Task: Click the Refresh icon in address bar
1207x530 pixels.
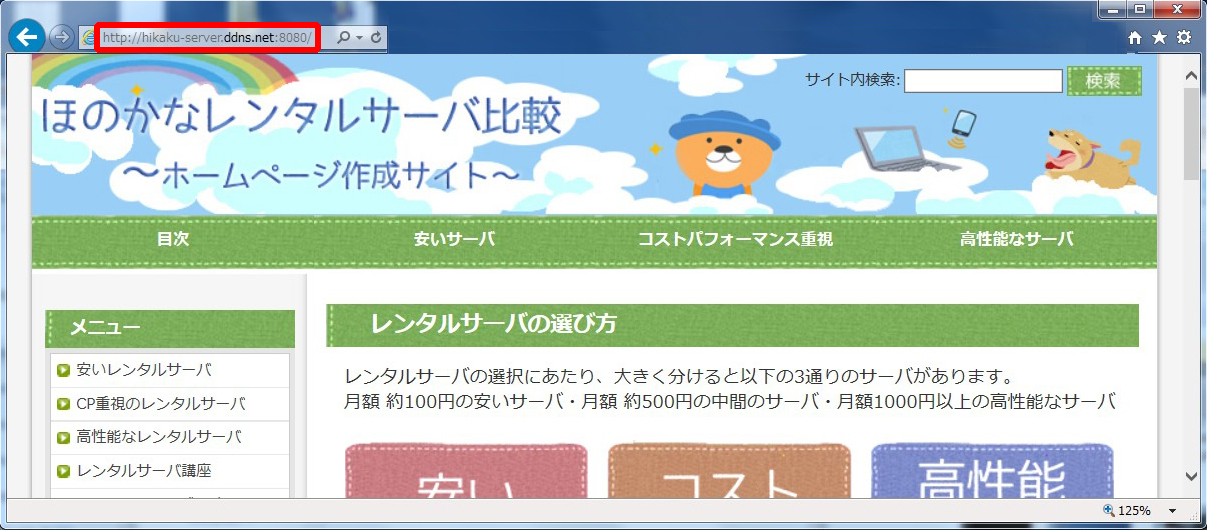Action: click(x=376, y=37)
